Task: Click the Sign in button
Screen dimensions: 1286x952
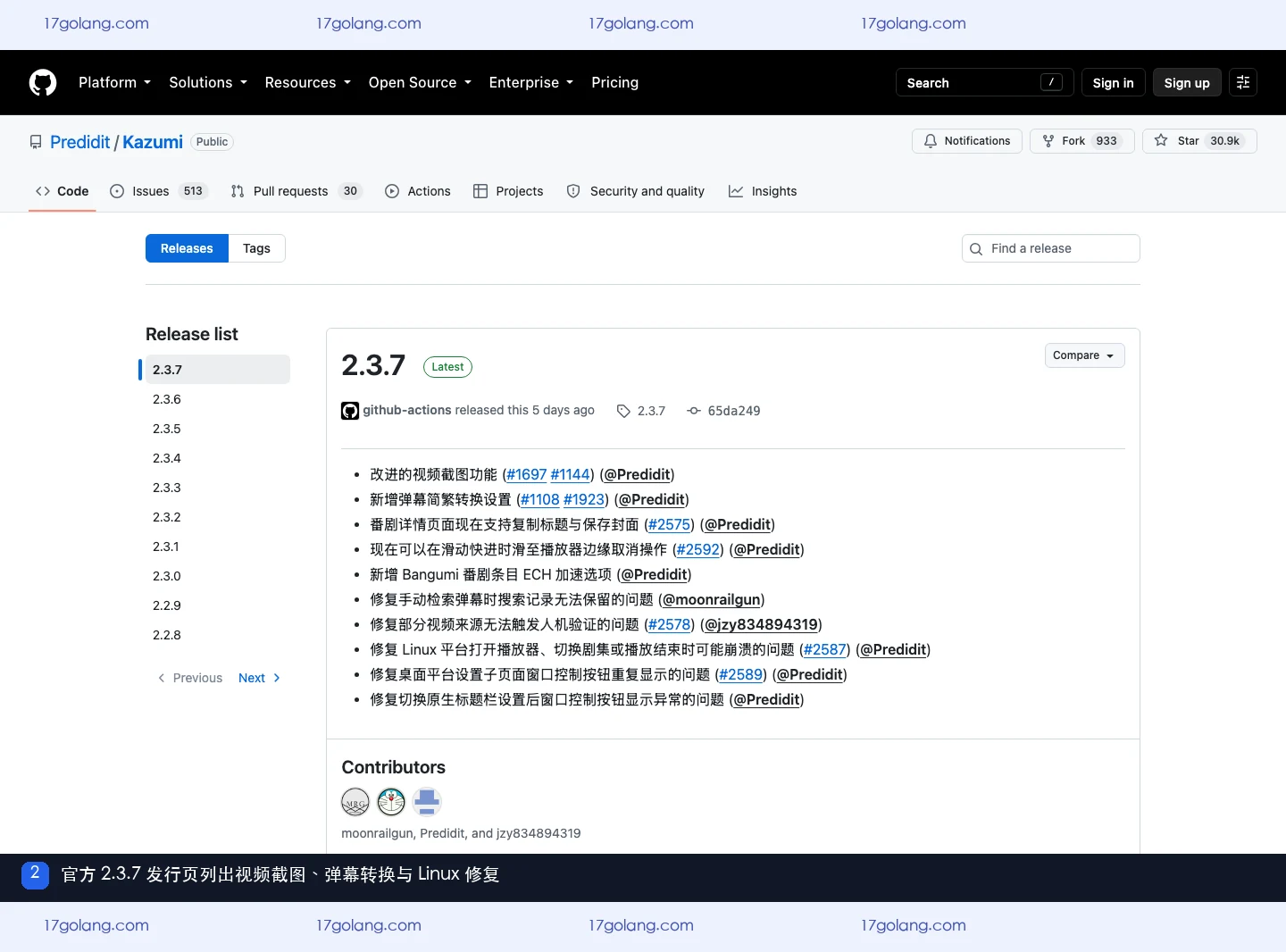Action: coord(1113,82)
